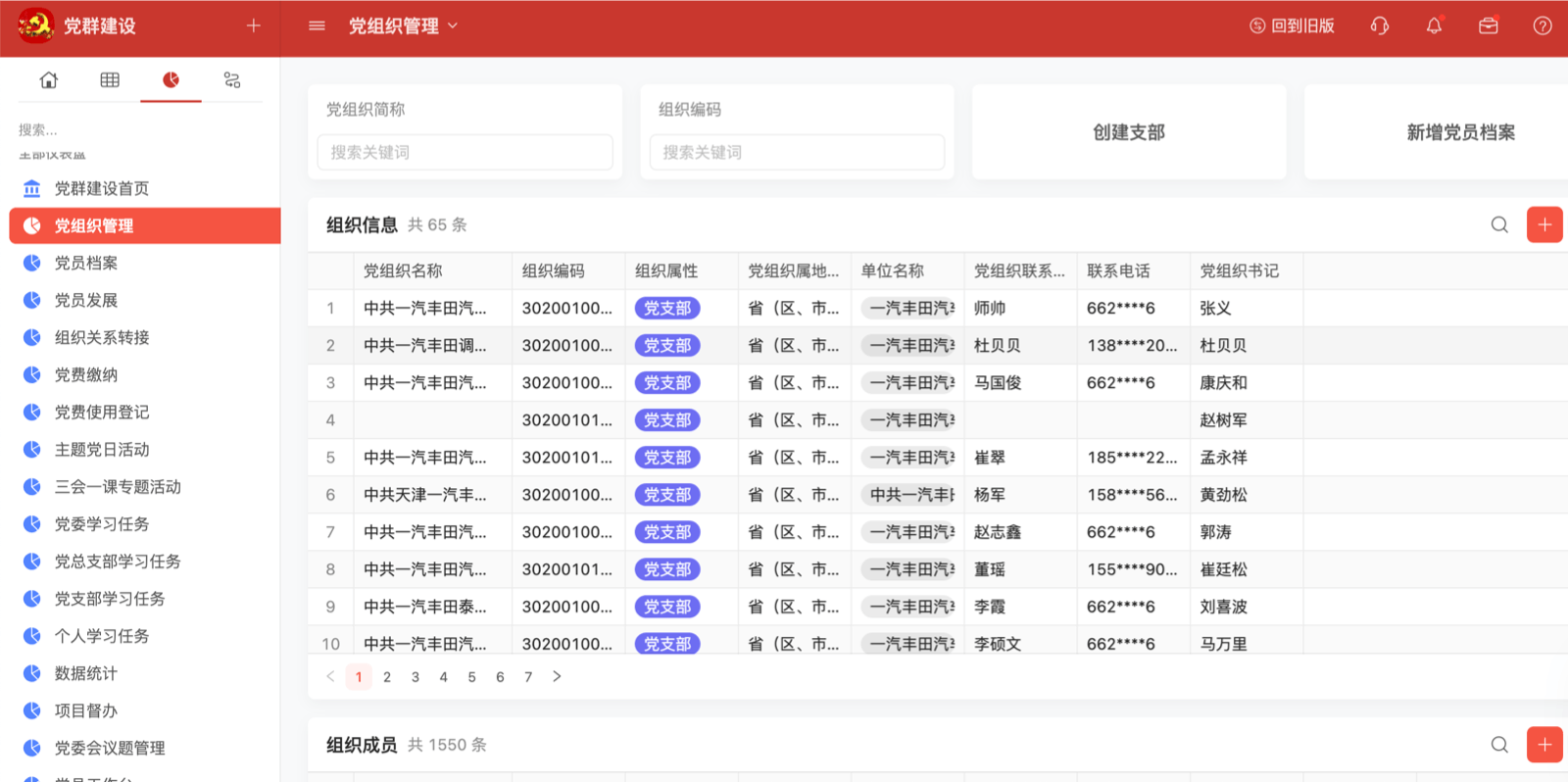Click the 党组织简称 search keyword field
Image resolution: width=1568 pixels, height=782 pixels.
point(465,153)
